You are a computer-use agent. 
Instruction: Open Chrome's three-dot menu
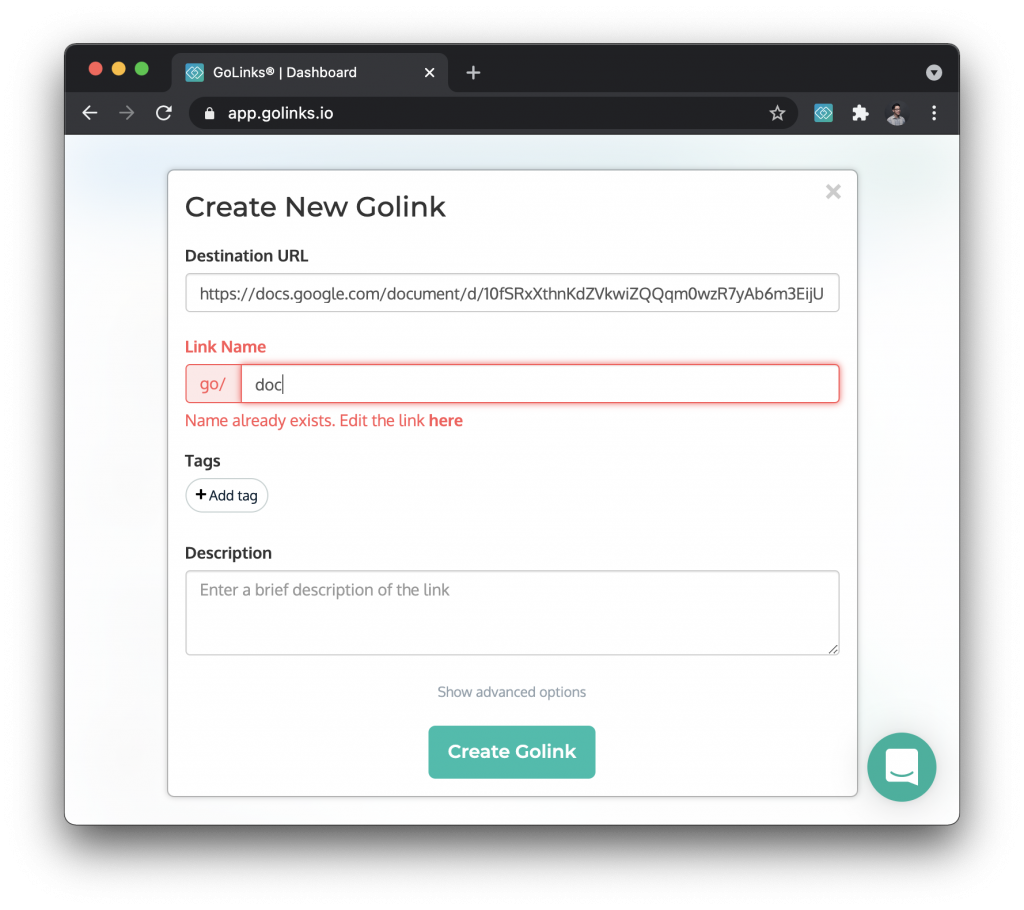933,113
